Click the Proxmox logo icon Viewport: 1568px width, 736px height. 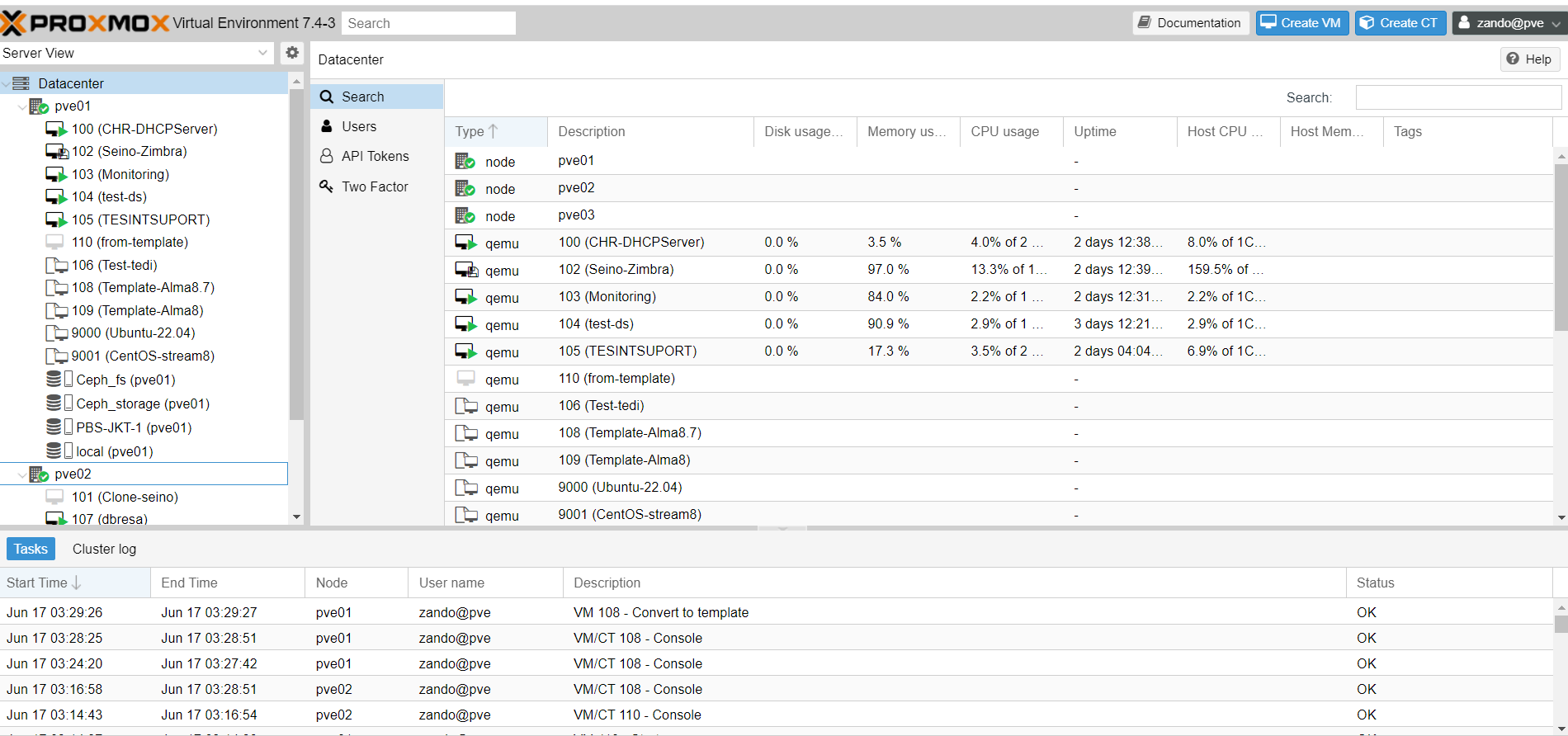click(x=13, y=23)
